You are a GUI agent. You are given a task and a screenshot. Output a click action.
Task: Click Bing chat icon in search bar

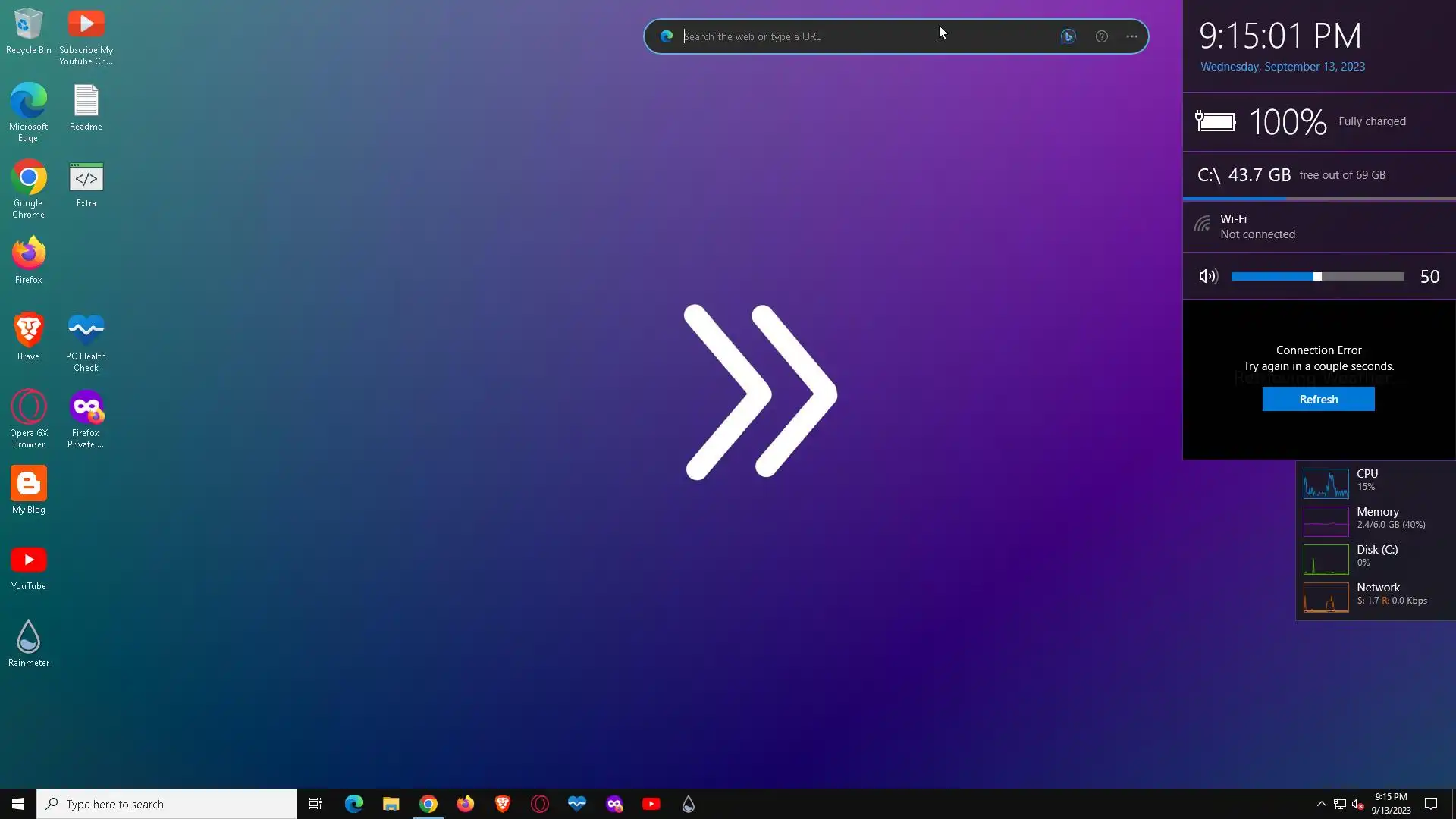tap(1068, 36)
